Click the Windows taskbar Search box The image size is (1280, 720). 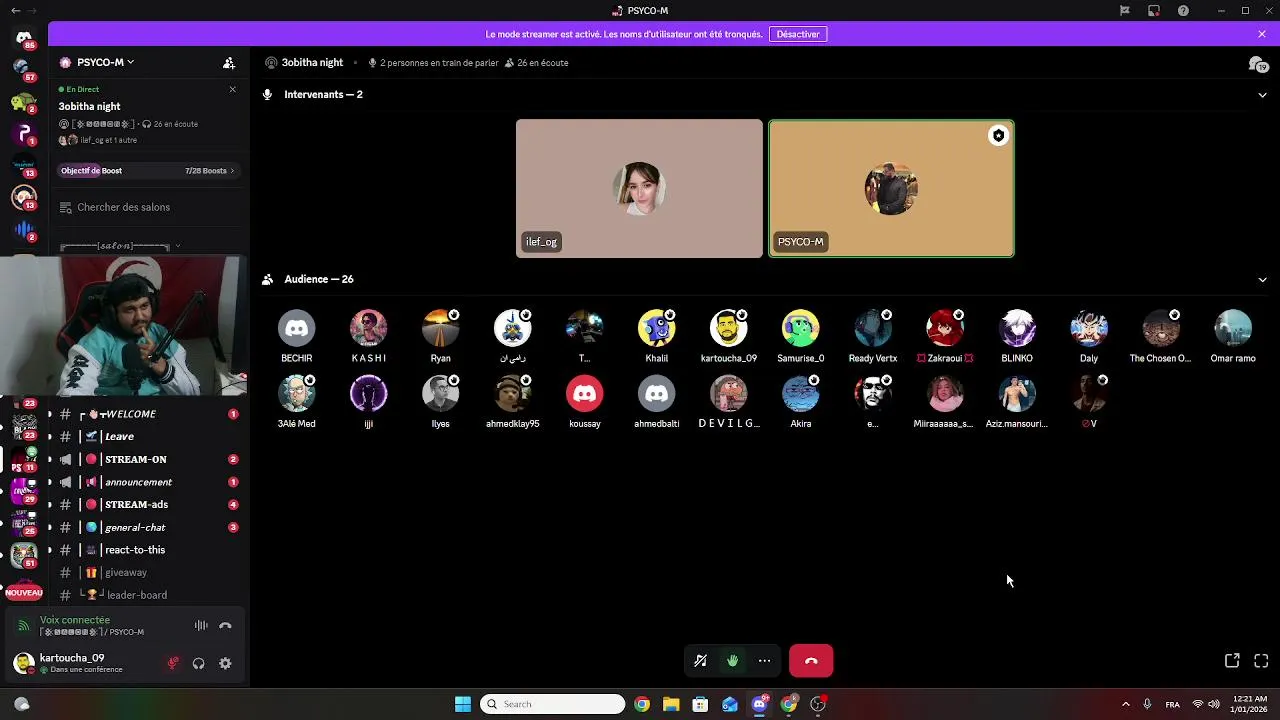pos(553,704)
